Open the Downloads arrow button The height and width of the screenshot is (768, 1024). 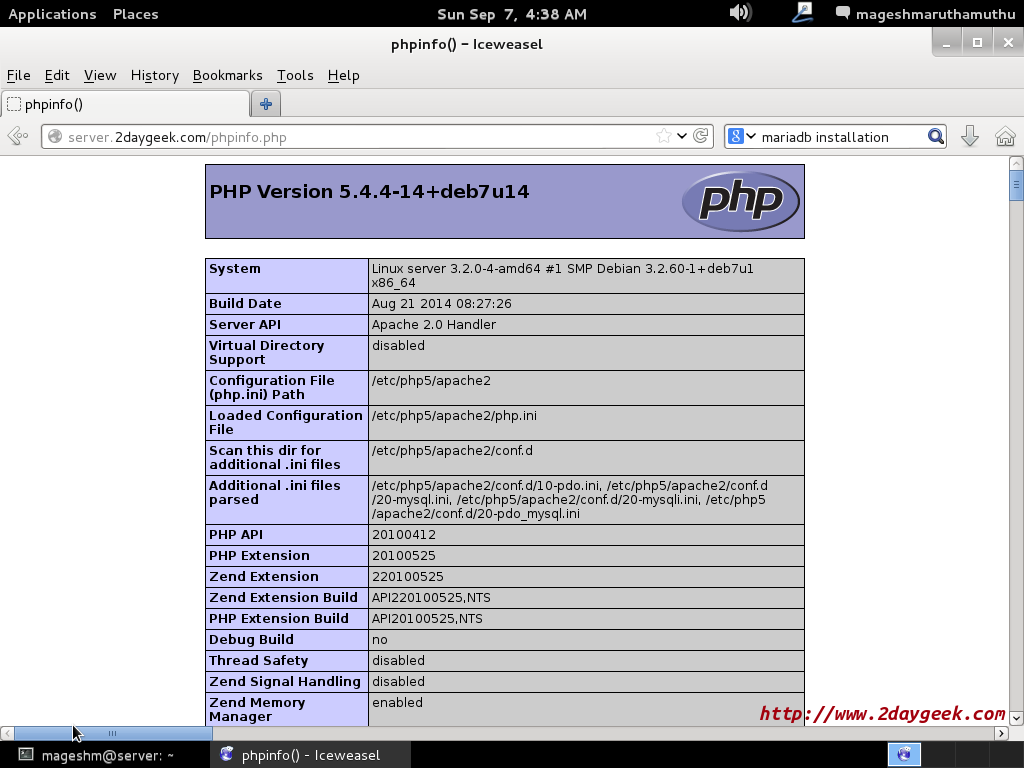(x=969, y=137)
